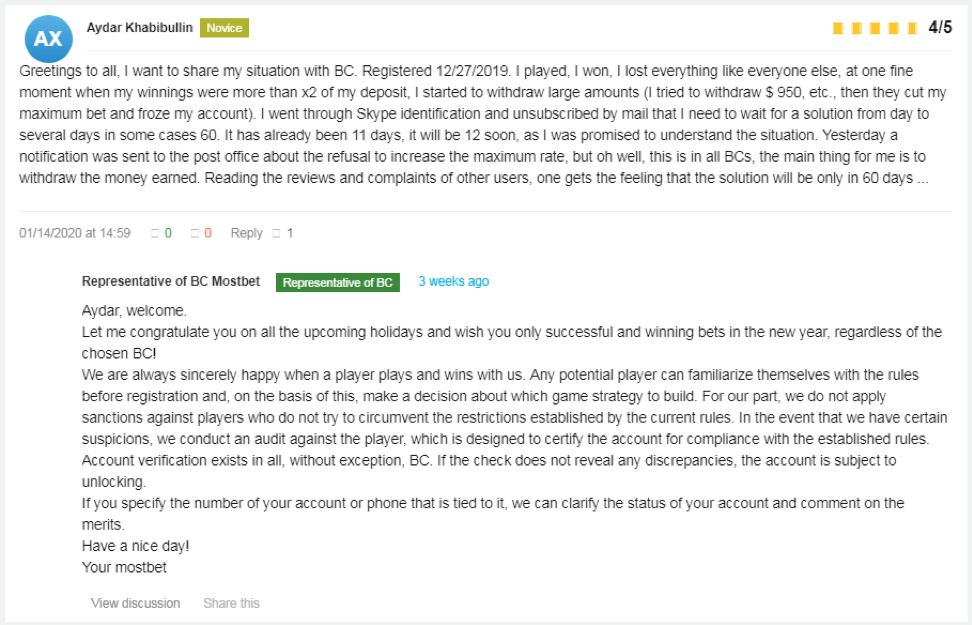
Task: Select the second rating star
Action: click(856, 28)
